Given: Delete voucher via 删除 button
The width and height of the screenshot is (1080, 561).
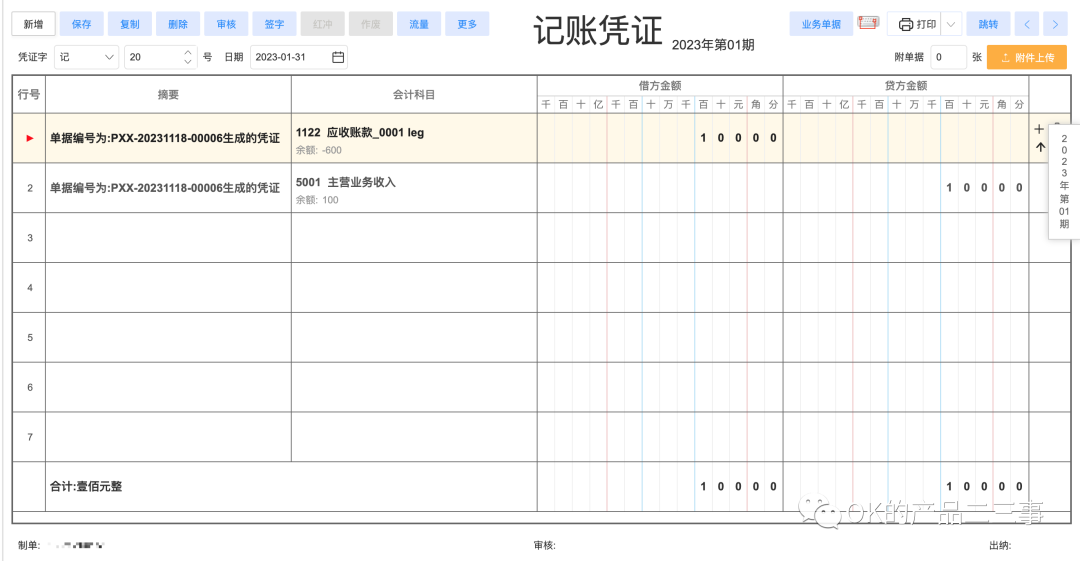Looking at the screenshot, I should (x=178, y=24).
